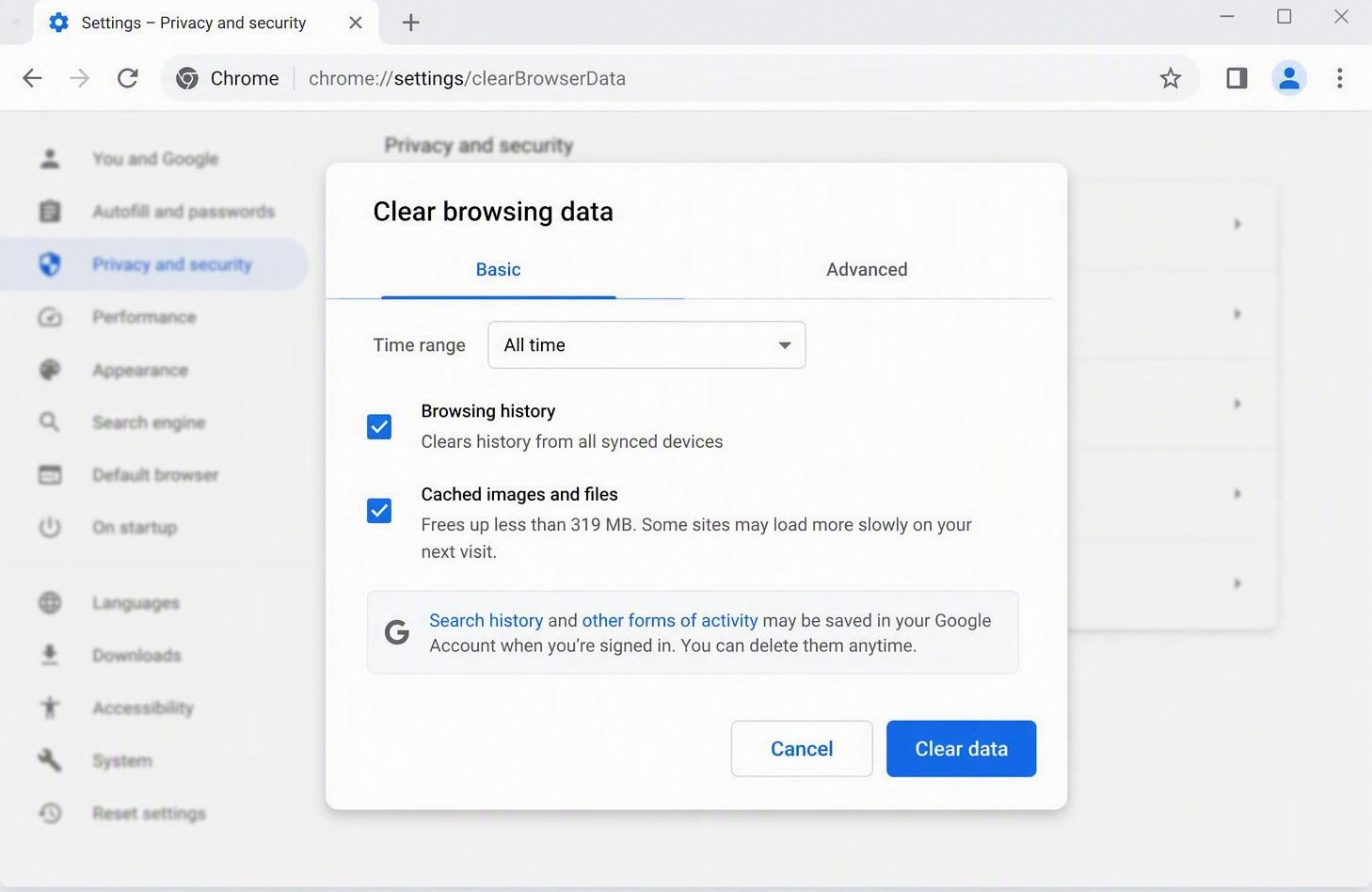Viewport: 1372px width, 892px height.
Task: Click the forward navigation arrow
Action: pyautogui.click(x=80, y=78)
